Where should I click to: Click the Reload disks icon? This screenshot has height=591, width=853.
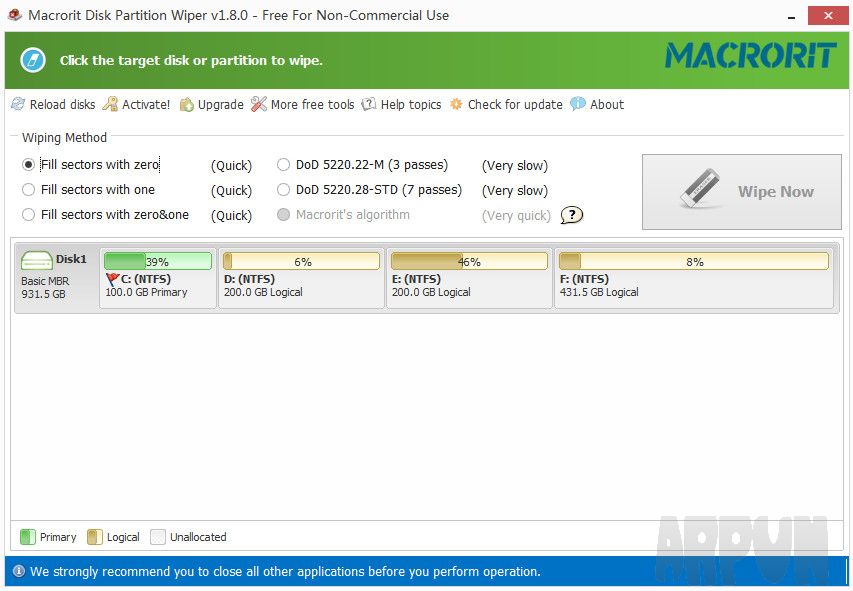pos(18,104)
